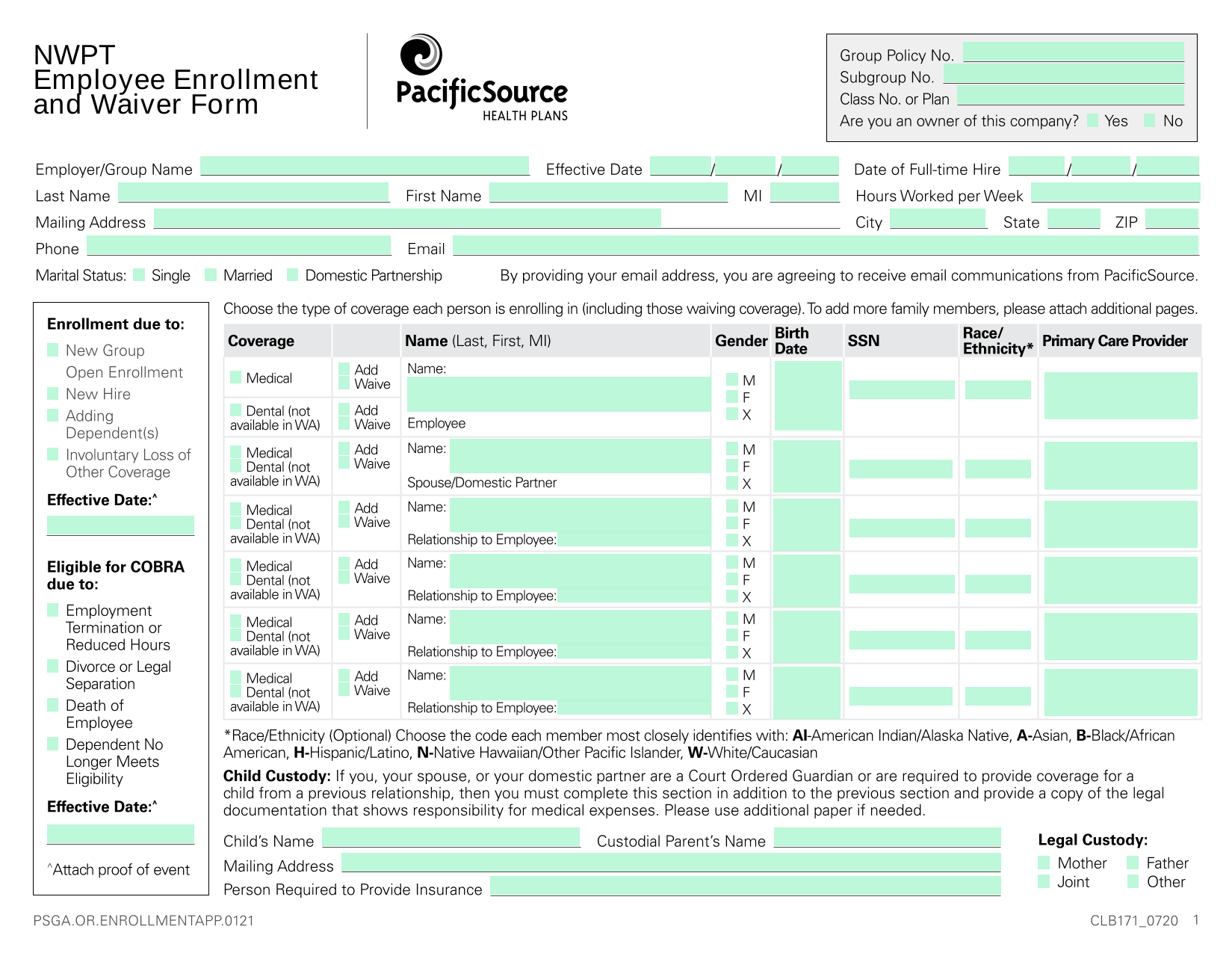The height and width of the screenshot is (953, 1232).
Task: Click the Mailing Address field at top
Action: (407, 218)
